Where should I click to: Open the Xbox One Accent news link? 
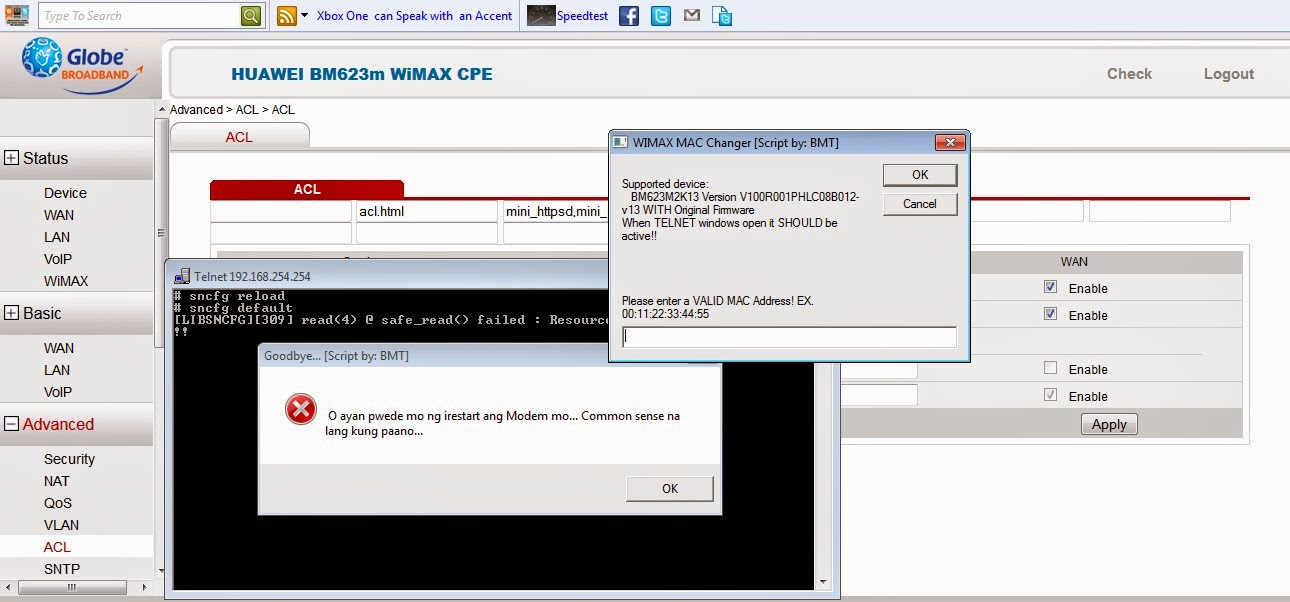414,16
